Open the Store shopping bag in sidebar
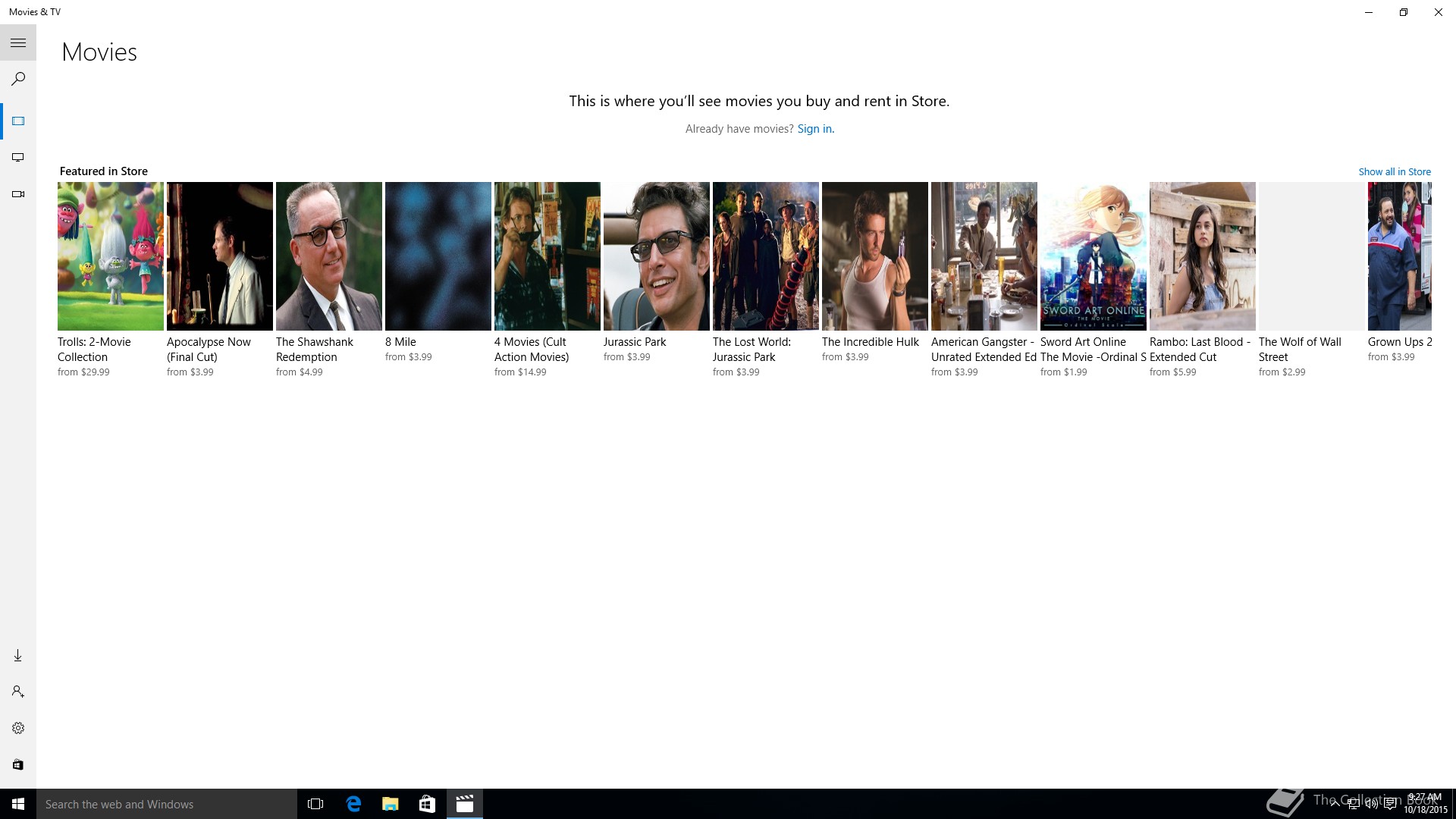 (18, 764)
